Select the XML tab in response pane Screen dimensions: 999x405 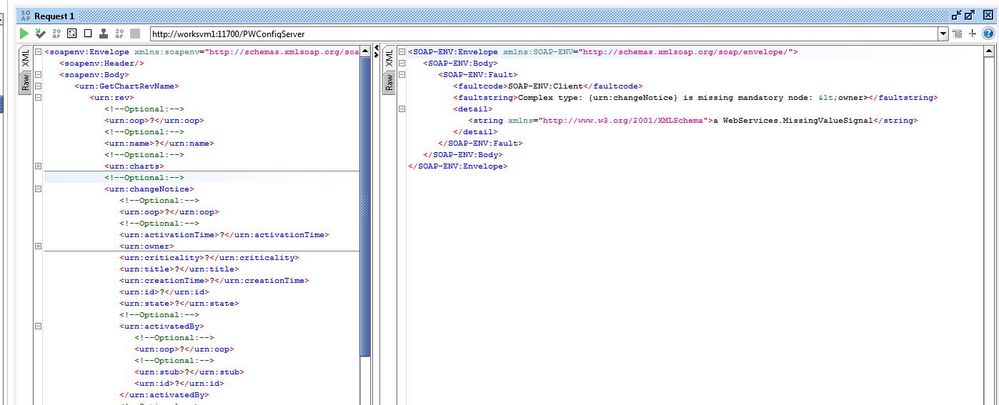tap(387, 60)
